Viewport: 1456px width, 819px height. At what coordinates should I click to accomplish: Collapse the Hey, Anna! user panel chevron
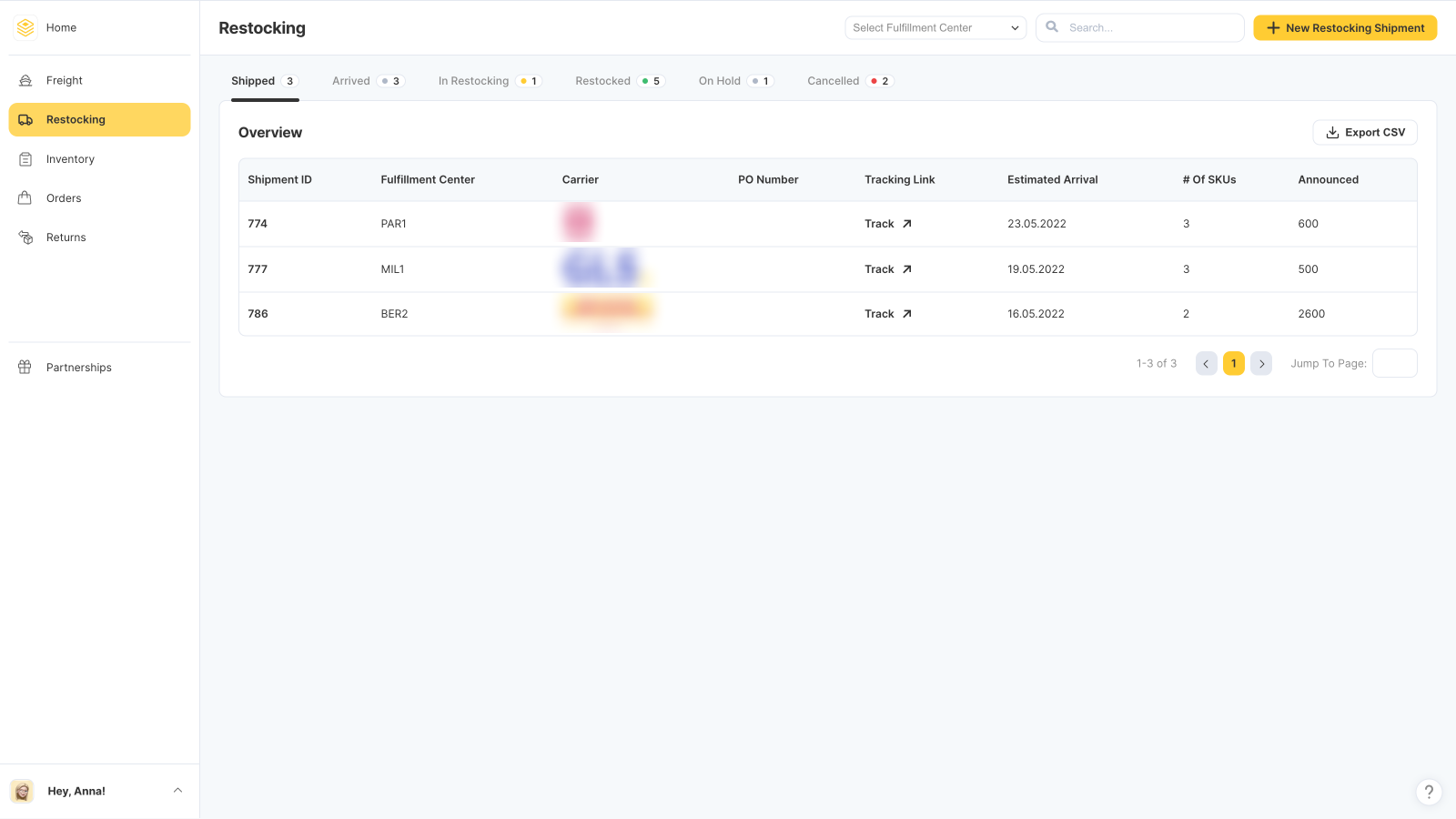coord(177,790)
